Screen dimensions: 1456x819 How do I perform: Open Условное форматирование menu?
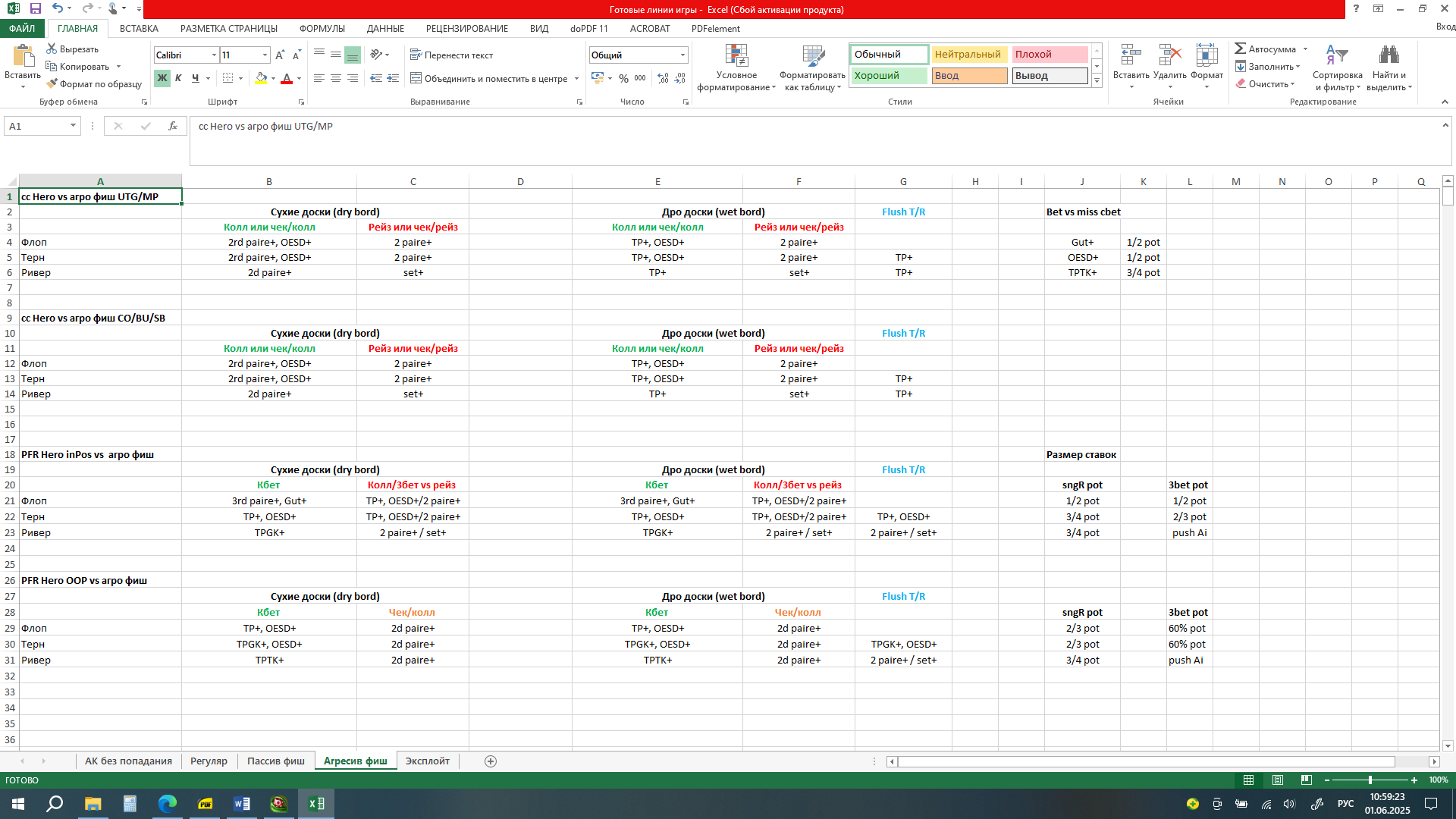coord(736,67)
